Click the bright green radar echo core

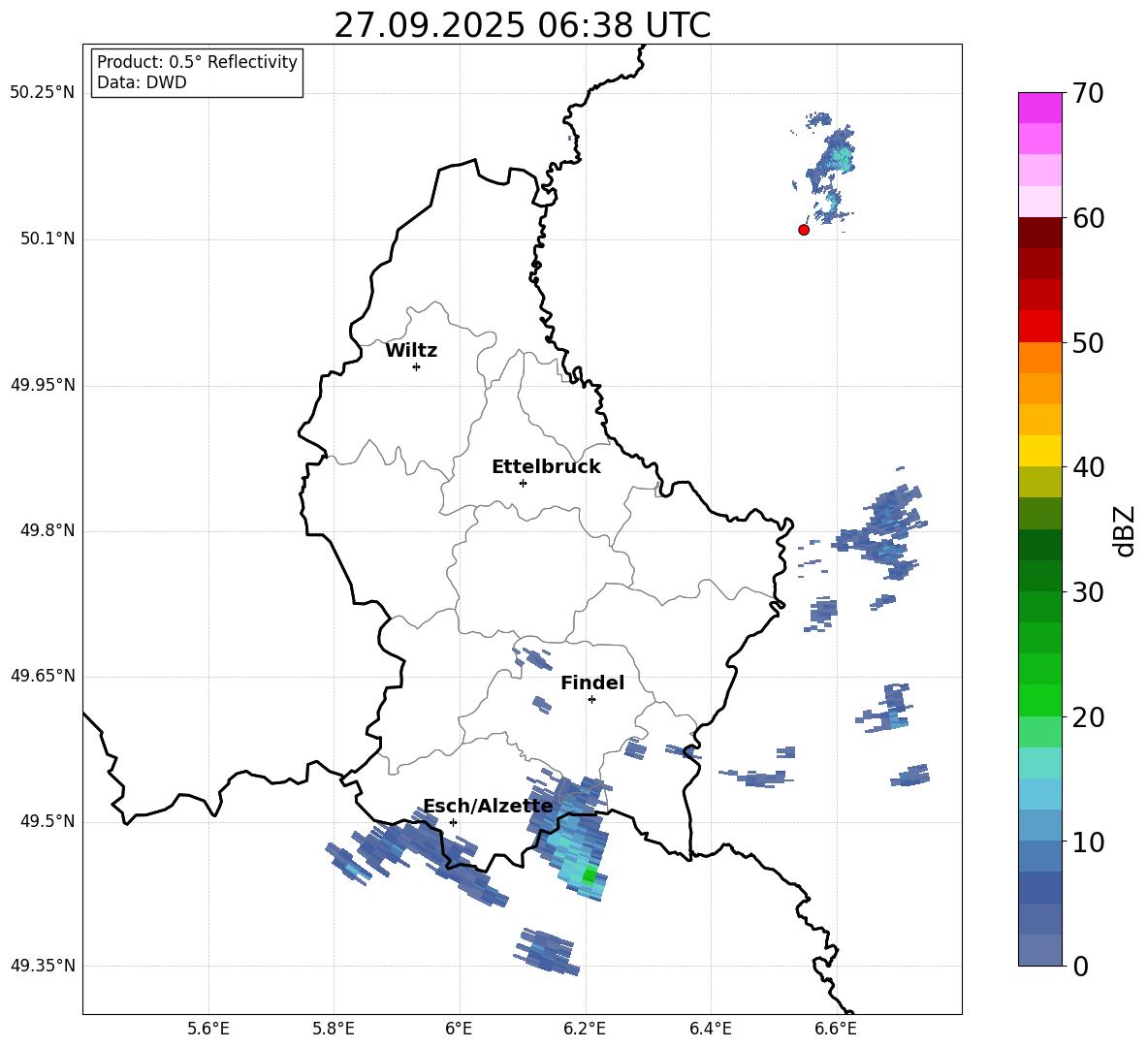point(590,875)
